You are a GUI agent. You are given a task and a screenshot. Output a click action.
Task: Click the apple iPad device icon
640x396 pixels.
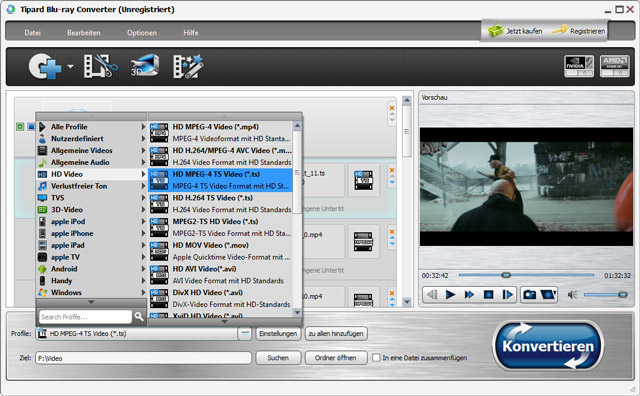tap(42, 245)
